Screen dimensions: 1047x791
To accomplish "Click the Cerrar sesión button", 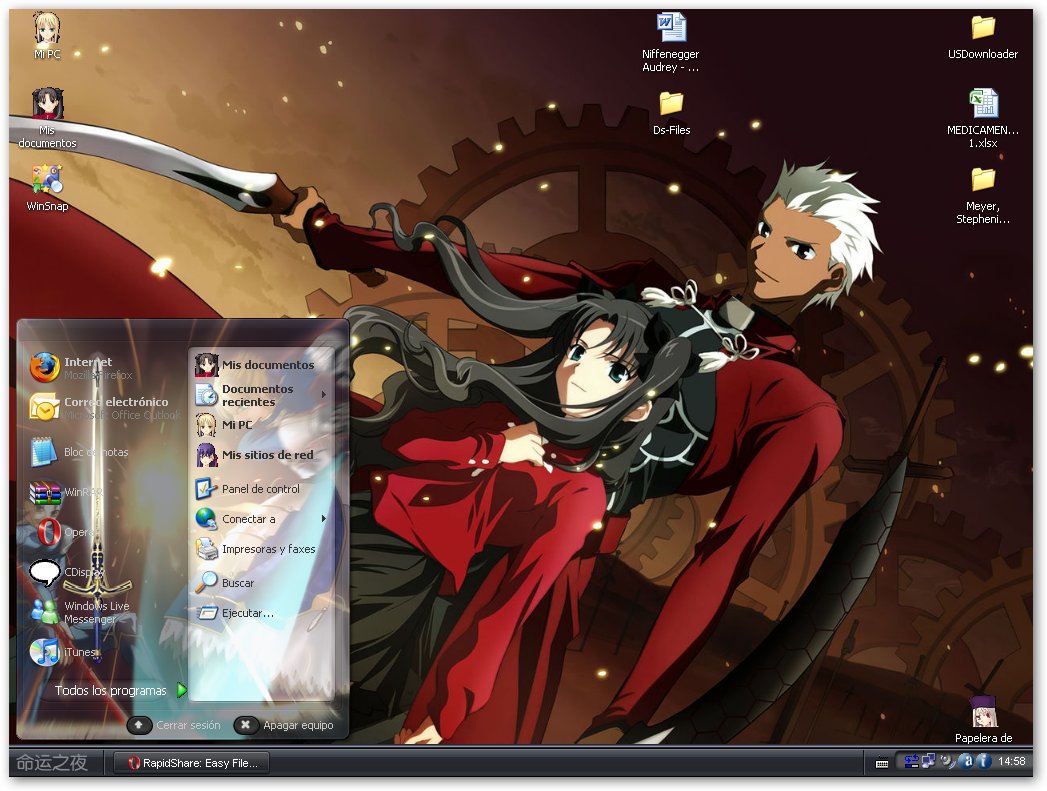I will [175, 725].
